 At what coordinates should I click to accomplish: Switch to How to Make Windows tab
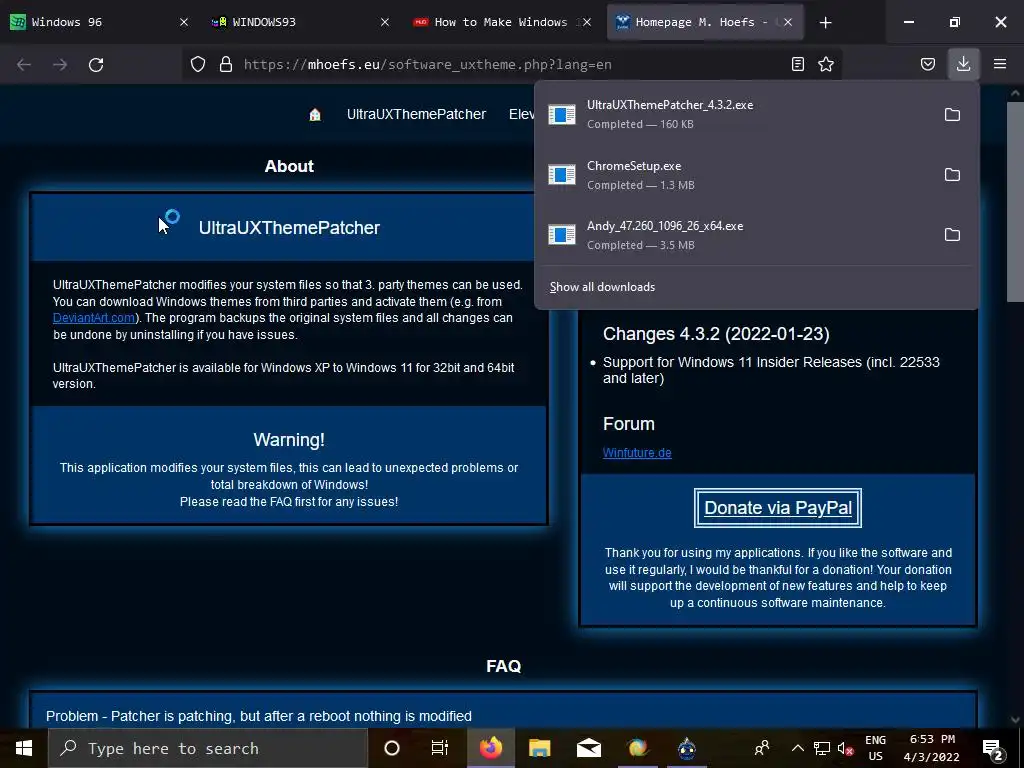(500, 22)
